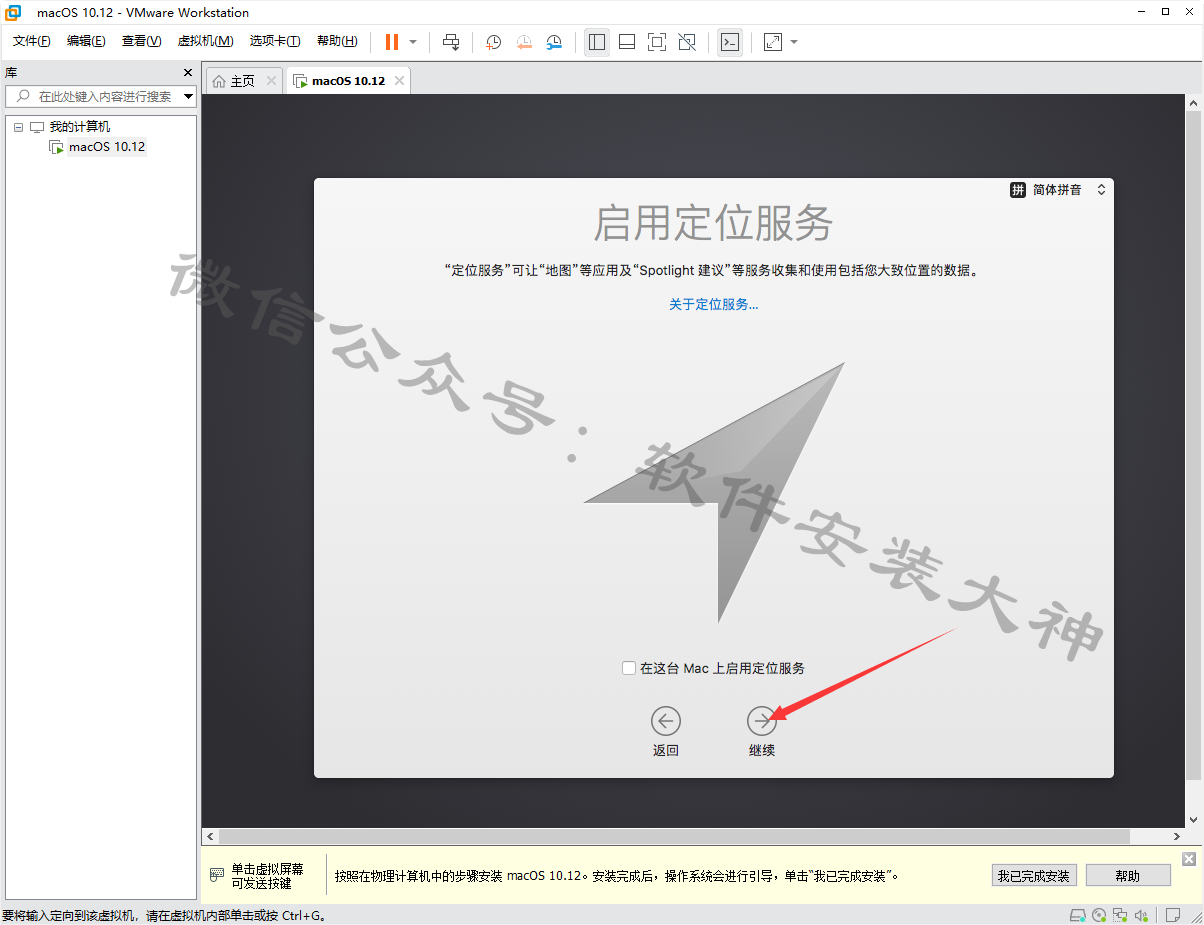Screen dimensions: 1204x925
Task: Close the macOS 10.12 tab
Action: [x=399, y=81]
